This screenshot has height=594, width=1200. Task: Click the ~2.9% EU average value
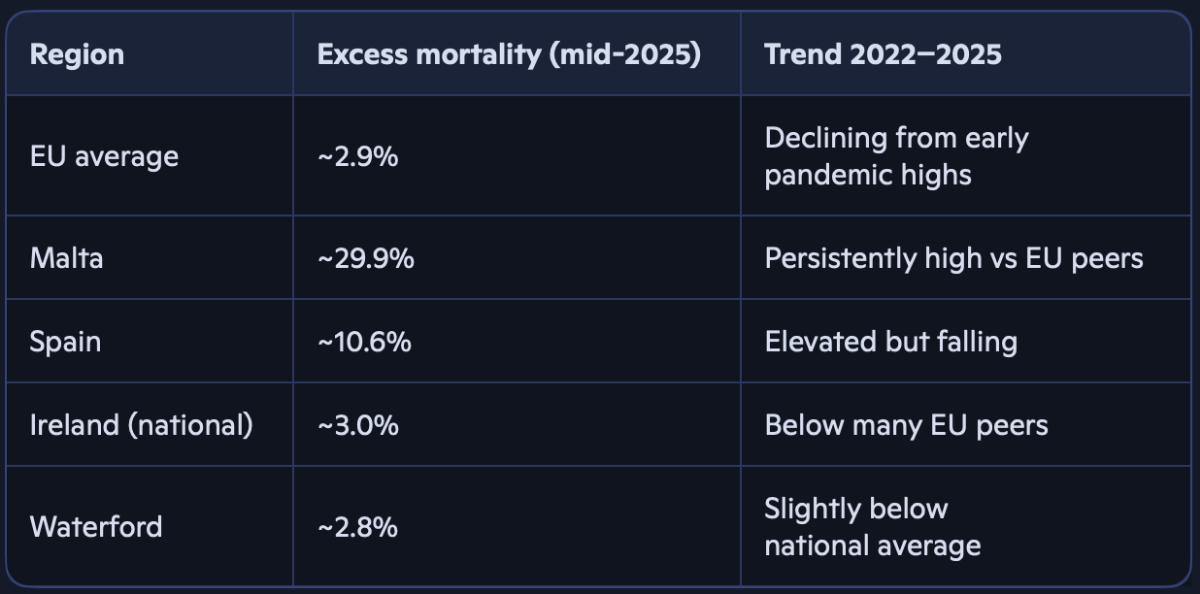357,157
